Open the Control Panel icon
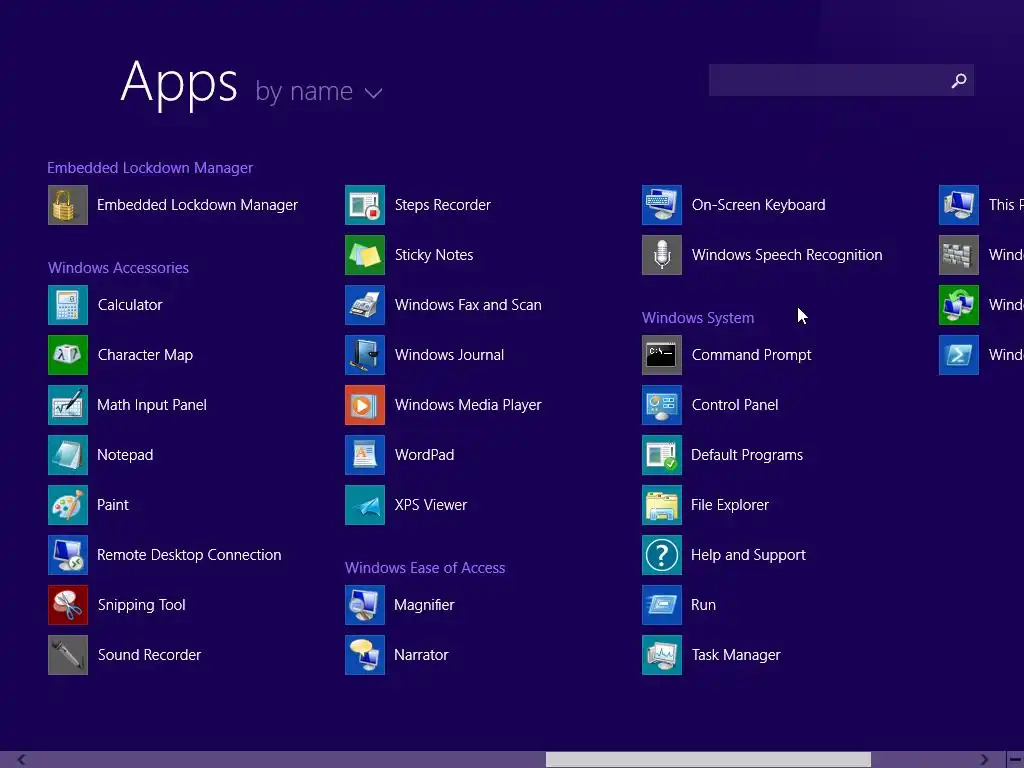The height and width of the screenshot is (768, 1024). point(662,405)
